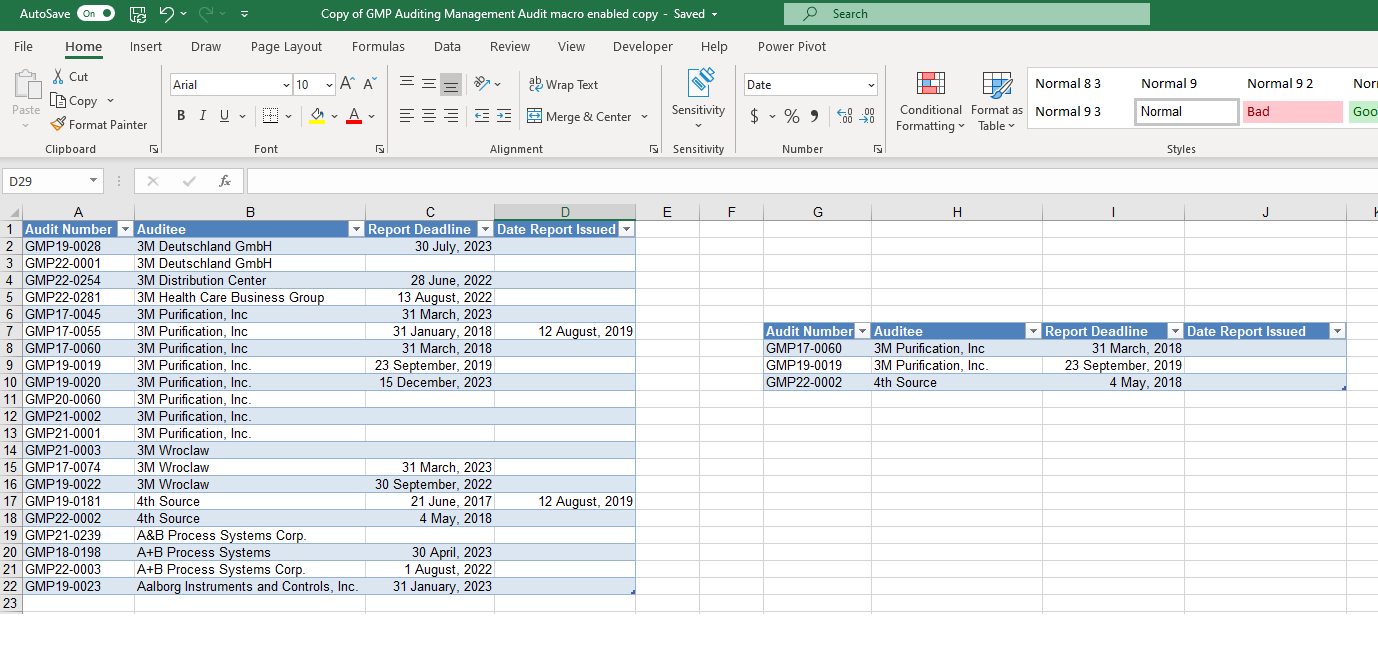Decrease font size with the small A
This screenshot has height=648, width=1378.
click(370, 85)
